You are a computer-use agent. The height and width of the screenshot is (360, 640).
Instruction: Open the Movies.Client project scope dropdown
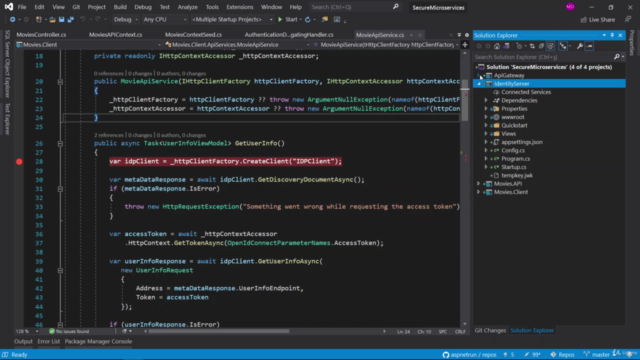tap(89, 45)
